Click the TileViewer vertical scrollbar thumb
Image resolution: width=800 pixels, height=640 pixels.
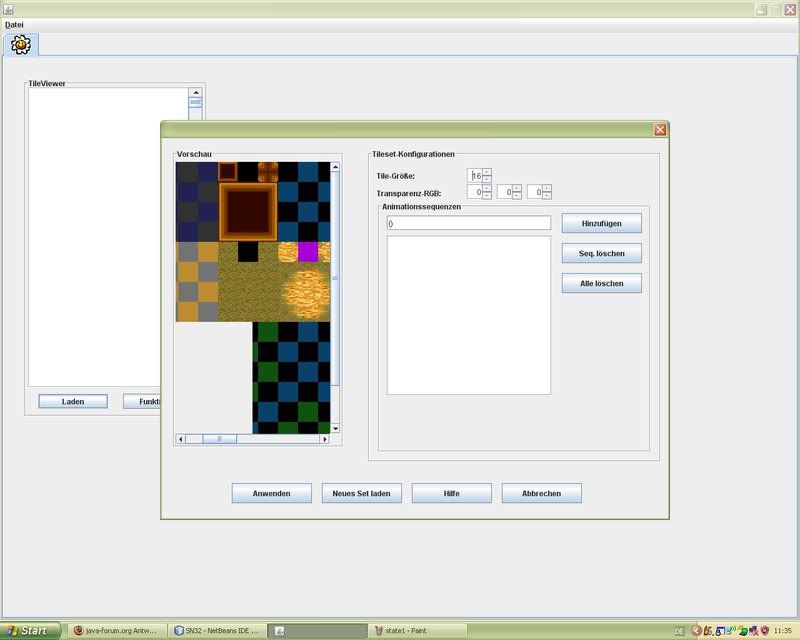click(x=196, y=103)
